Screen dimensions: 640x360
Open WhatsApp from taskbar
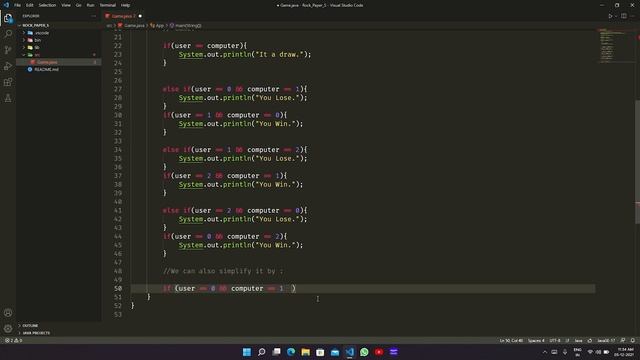point(364,352)
